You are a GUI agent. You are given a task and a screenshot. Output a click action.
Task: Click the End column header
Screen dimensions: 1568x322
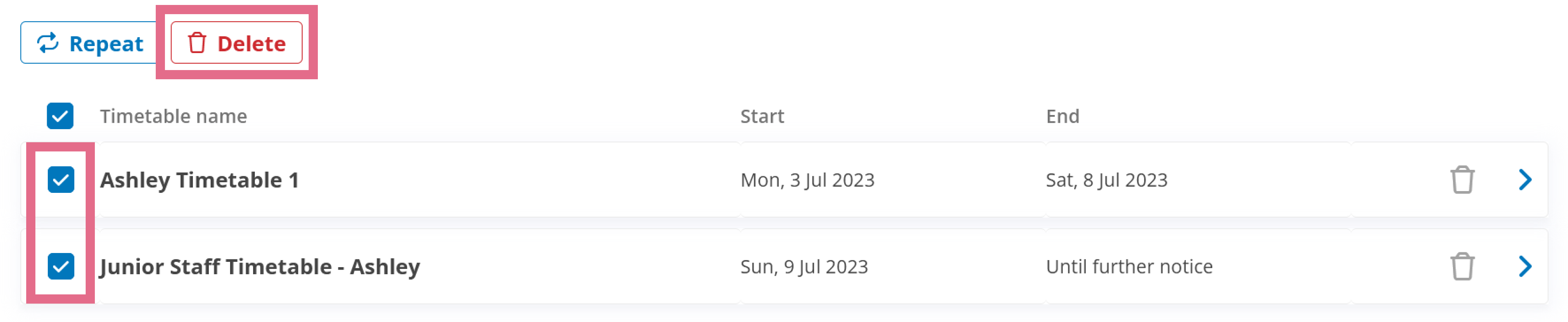[x=1062, y=116]
